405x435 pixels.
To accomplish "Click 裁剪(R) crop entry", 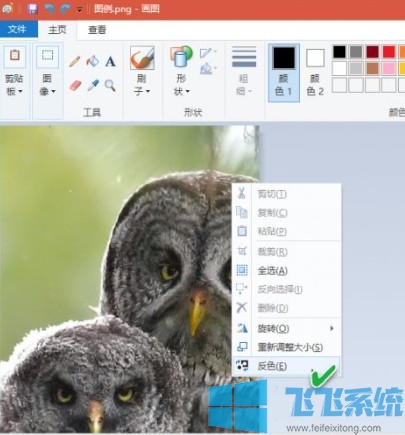I will 287,252.
